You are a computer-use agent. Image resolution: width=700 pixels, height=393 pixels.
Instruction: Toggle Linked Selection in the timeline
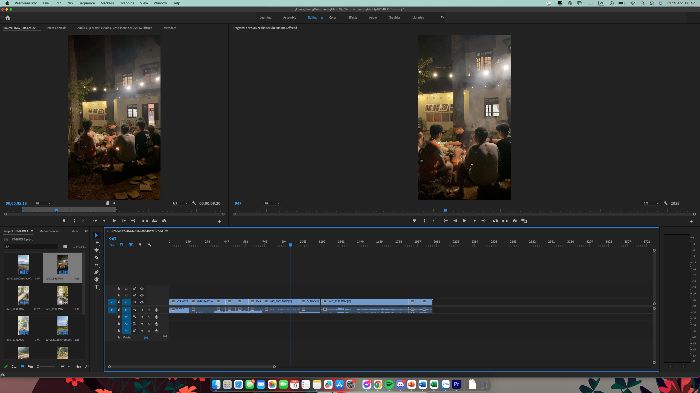131,244
